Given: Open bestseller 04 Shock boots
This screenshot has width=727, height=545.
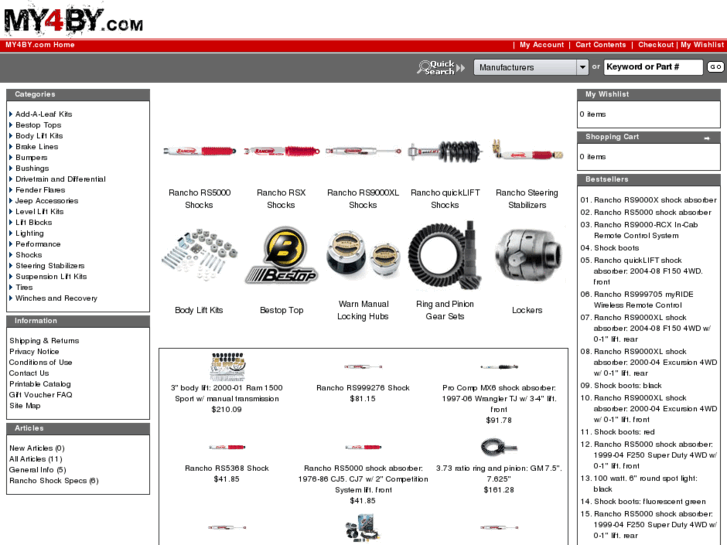Looking at the screenshot, I should coord(616,248).
